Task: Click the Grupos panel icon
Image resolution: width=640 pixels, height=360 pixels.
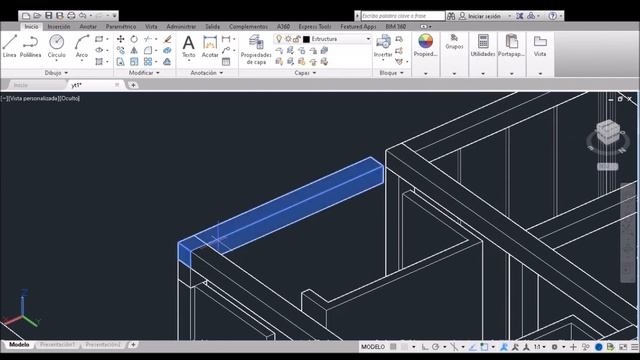Action: coord(454,42)
